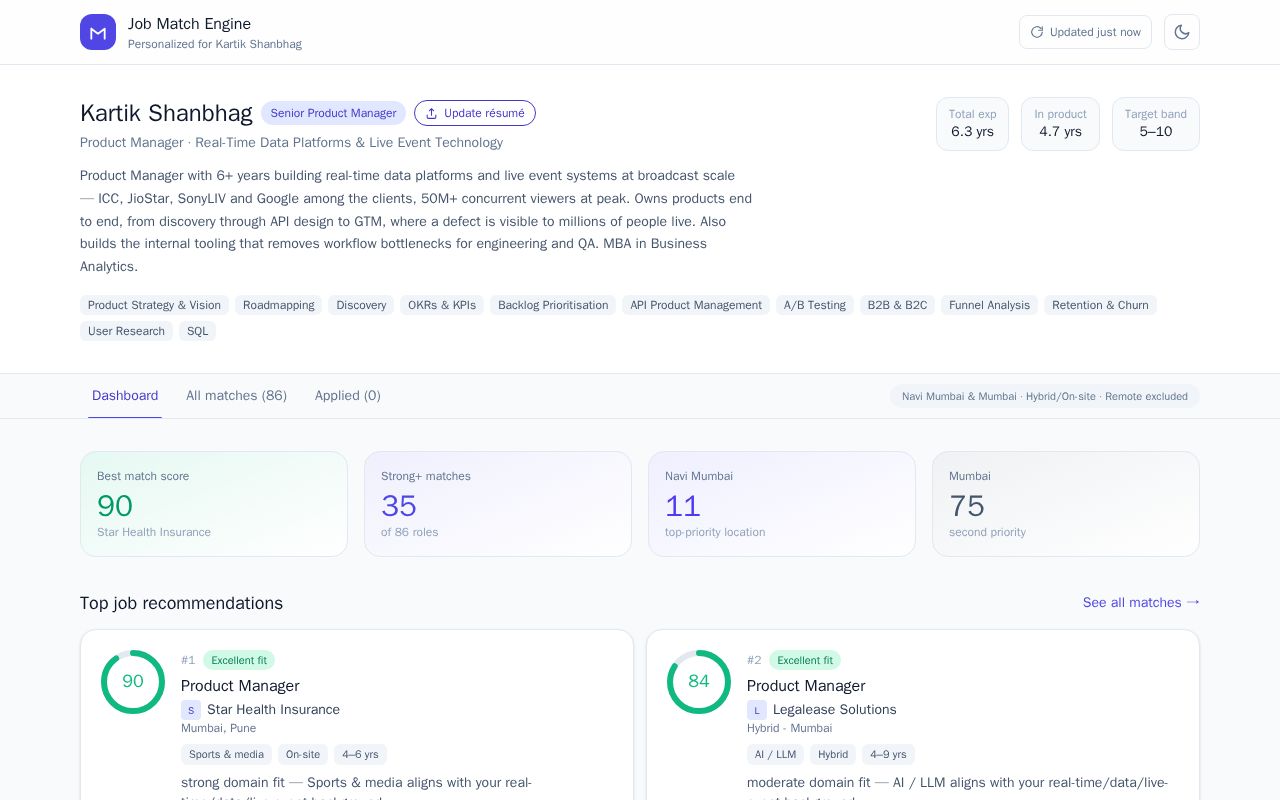This screenshot has width=1280, height=800.
Task: Open the Applied (0) tab
Action: (348, 396)
